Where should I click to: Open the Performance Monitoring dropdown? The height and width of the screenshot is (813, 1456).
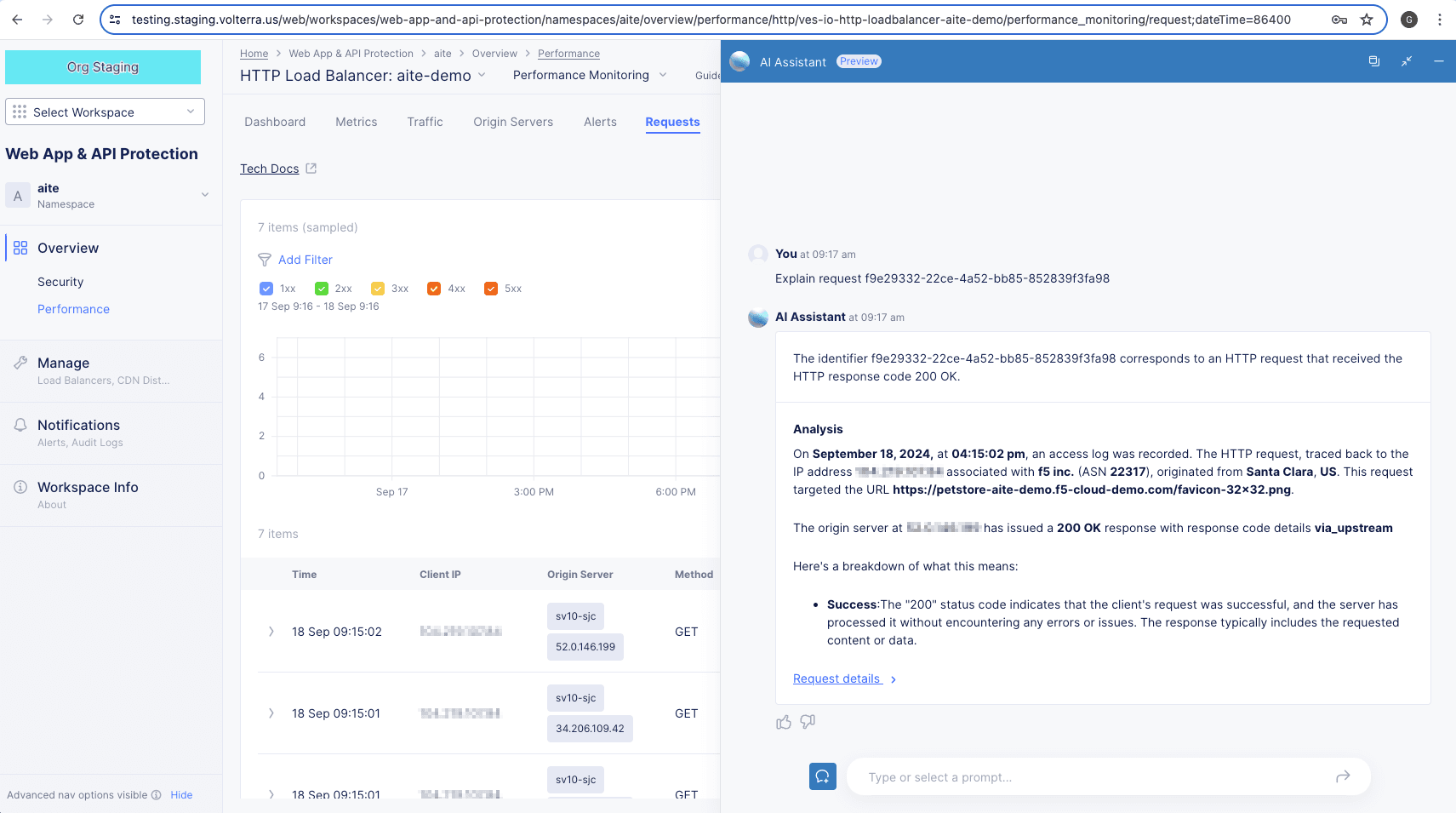[x=589, y=75]
